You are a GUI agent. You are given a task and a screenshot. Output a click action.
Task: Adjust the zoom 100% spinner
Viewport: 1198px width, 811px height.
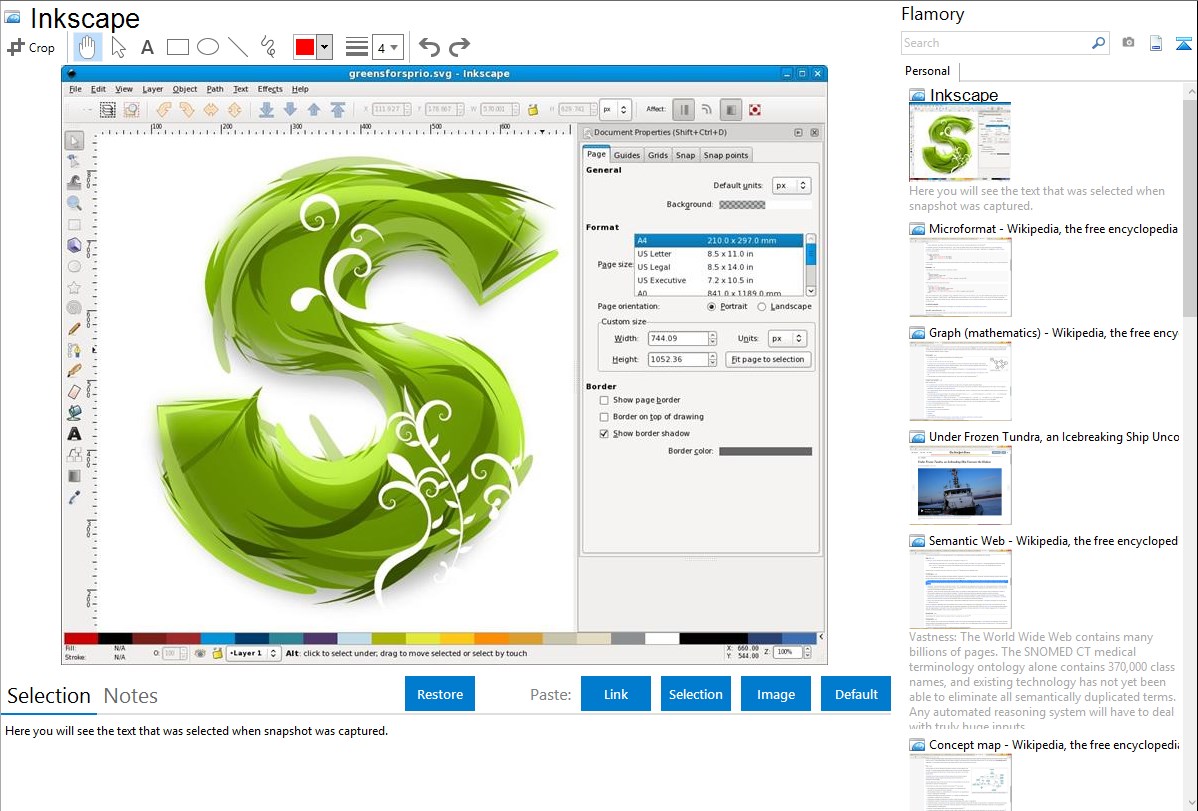point(808,652)
